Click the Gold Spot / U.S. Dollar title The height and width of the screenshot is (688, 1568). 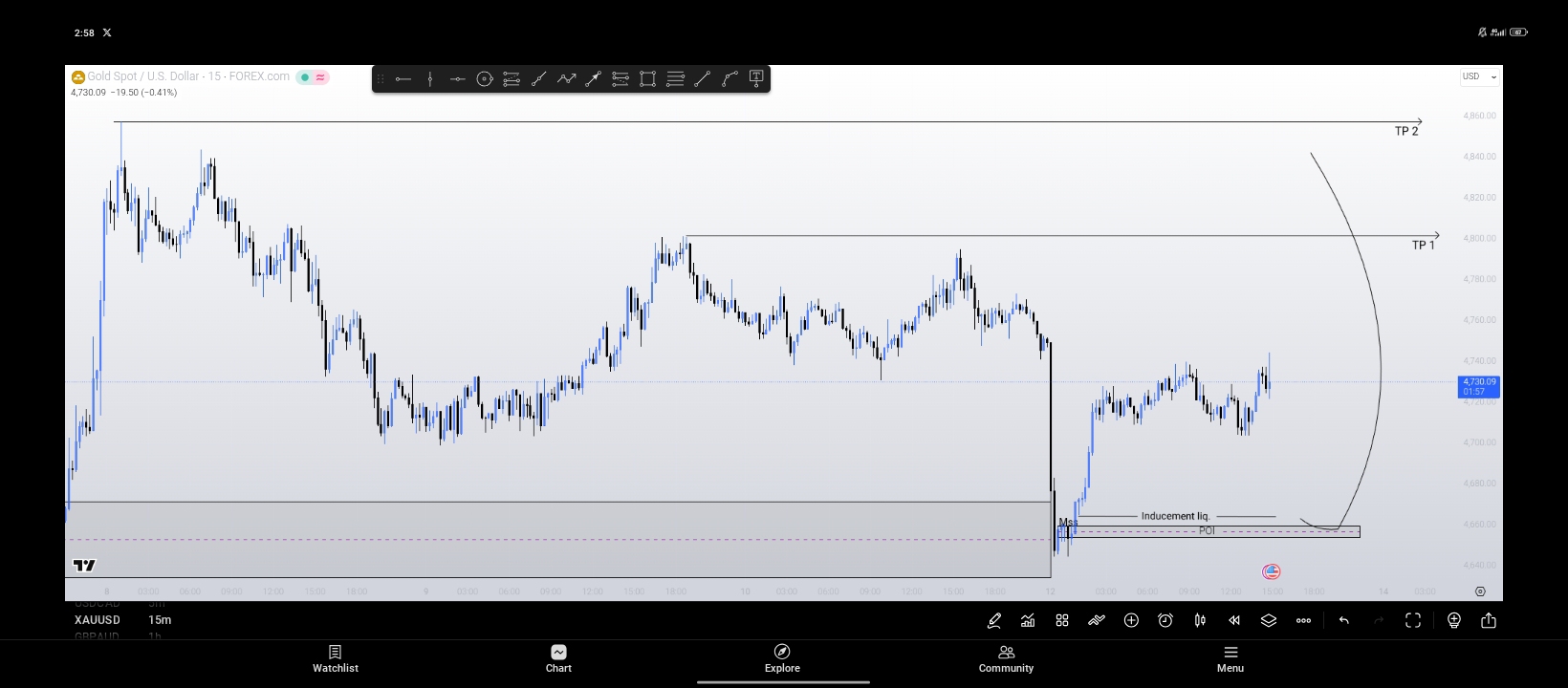187,76
